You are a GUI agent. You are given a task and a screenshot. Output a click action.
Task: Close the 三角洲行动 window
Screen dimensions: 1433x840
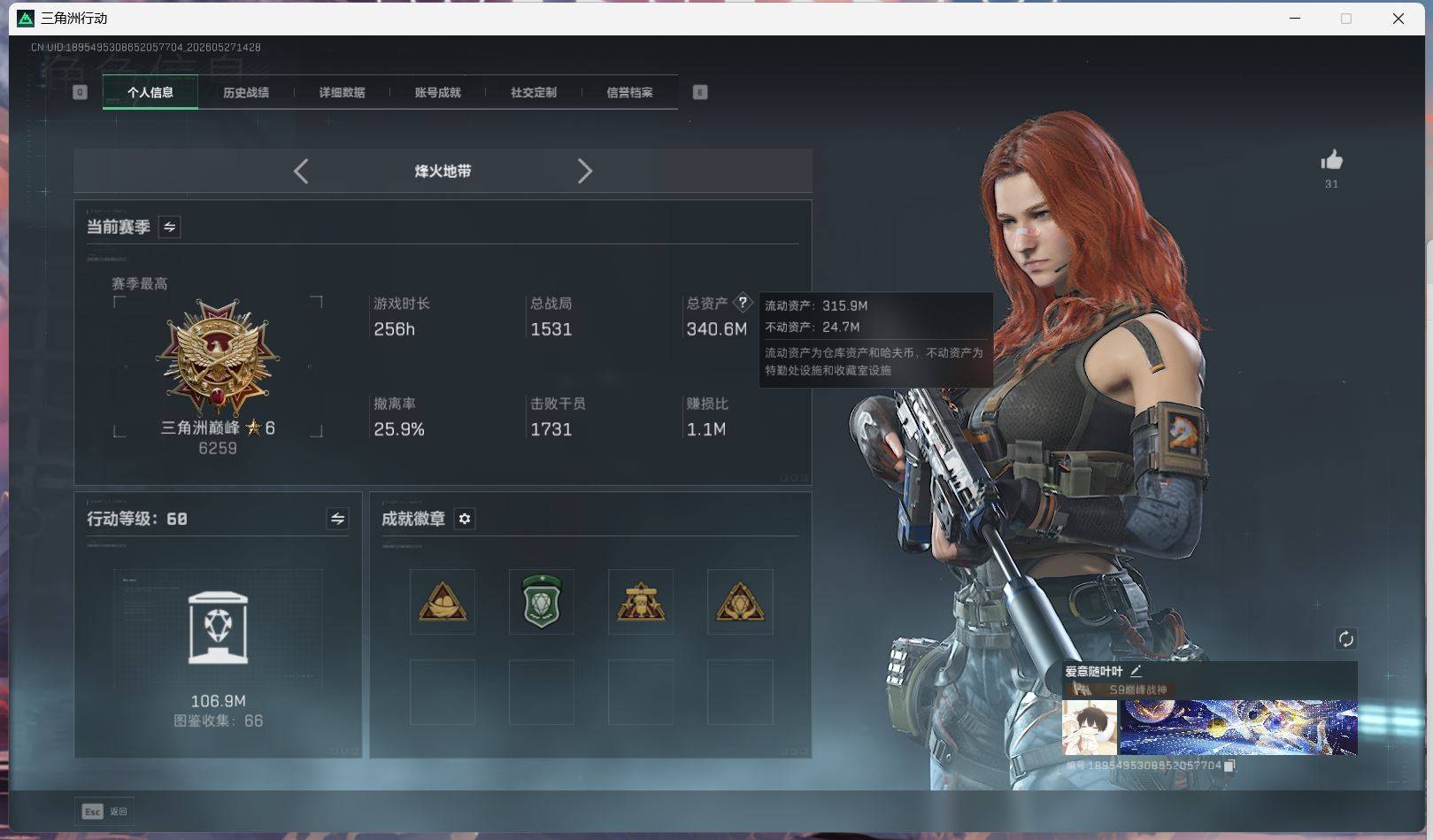click(1398, 19)
